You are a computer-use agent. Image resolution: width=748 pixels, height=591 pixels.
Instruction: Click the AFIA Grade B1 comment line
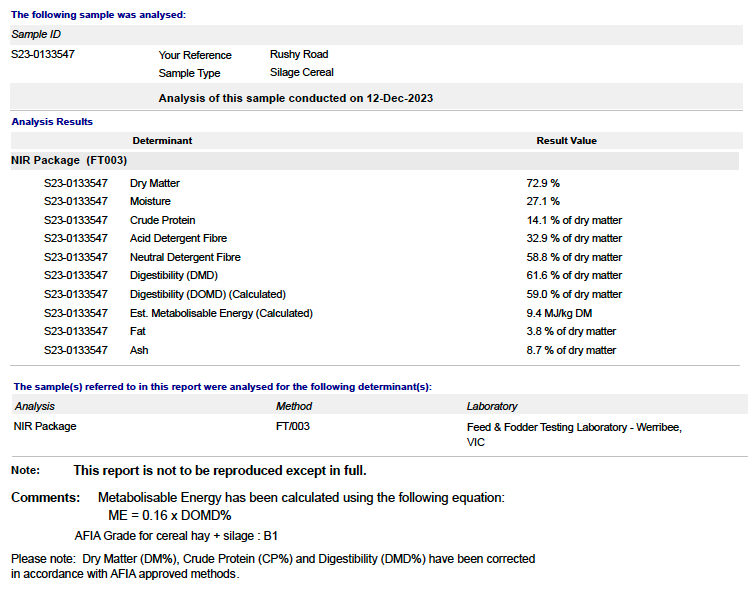click(x=176, y=535)
